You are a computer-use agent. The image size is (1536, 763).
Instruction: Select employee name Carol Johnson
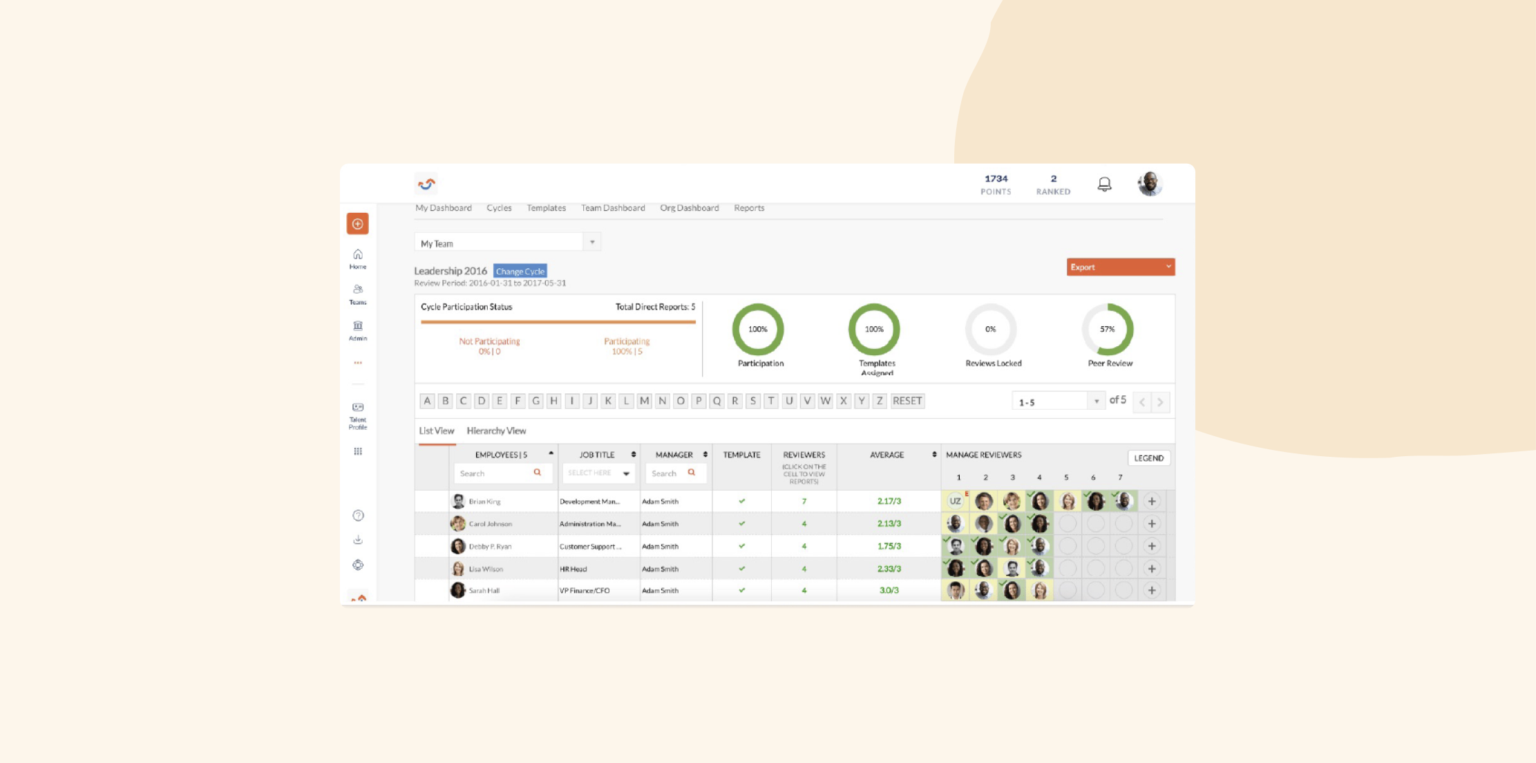490,524
